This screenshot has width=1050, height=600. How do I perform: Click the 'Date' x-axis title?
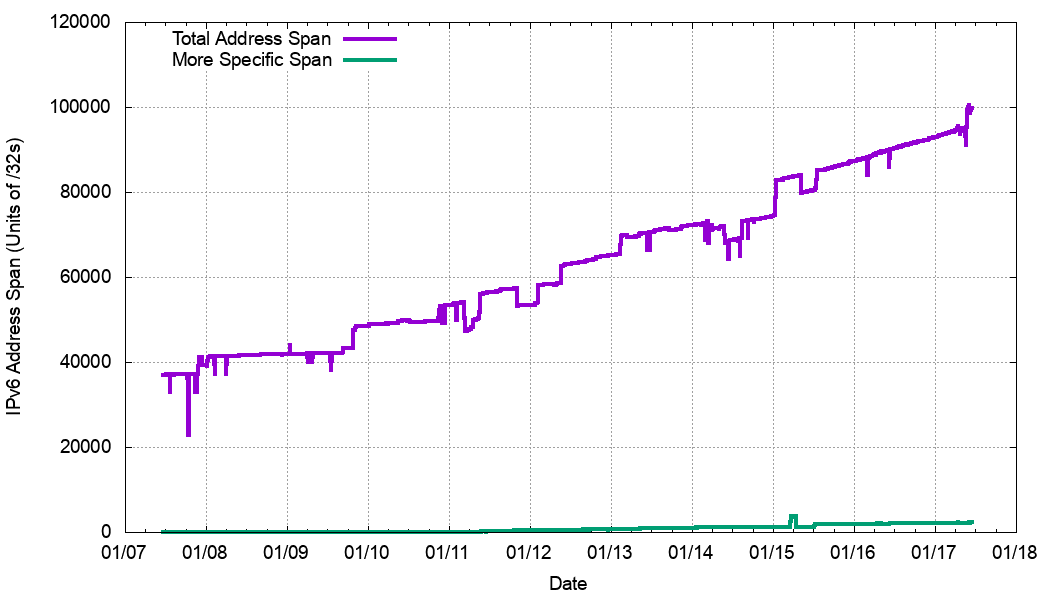tap(568, 584)
